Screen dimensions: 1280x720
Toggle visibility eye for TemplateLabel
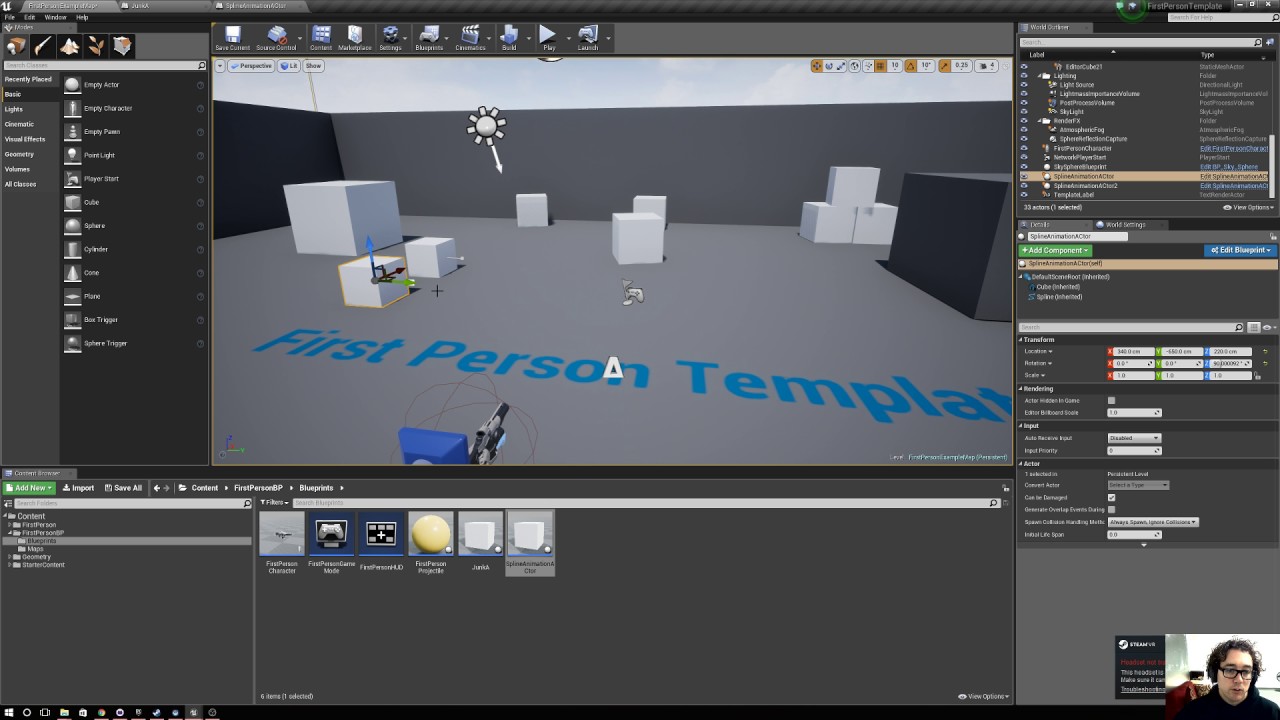pyautogui.click(x=1023, y=195)
